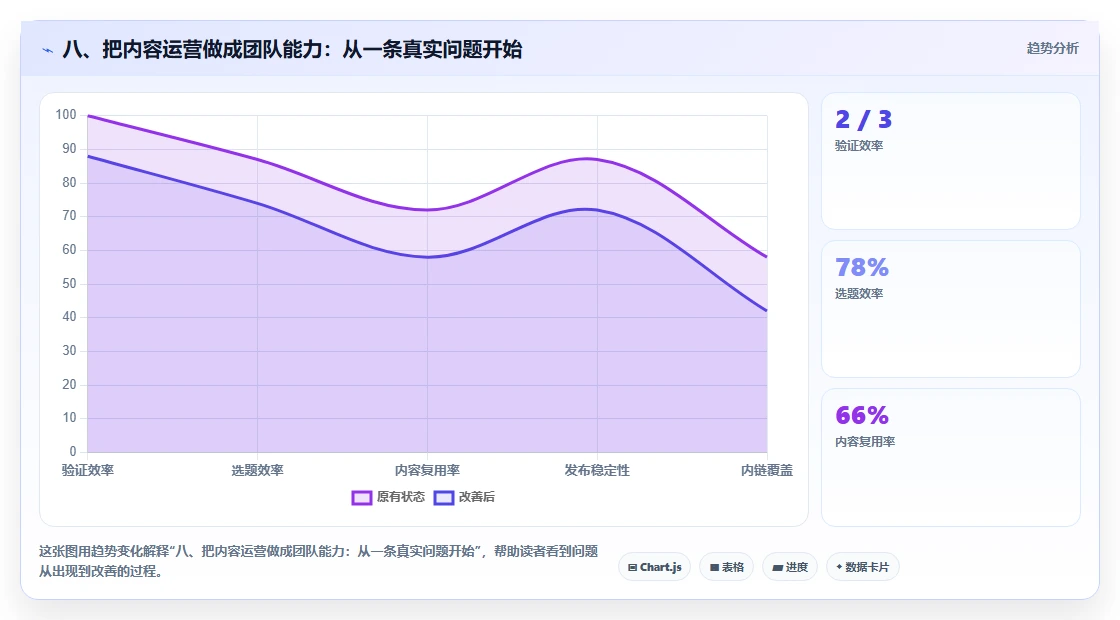Click the 选题效率 caption in second card
Screen dimensions: 1120x620
[859, 294]
